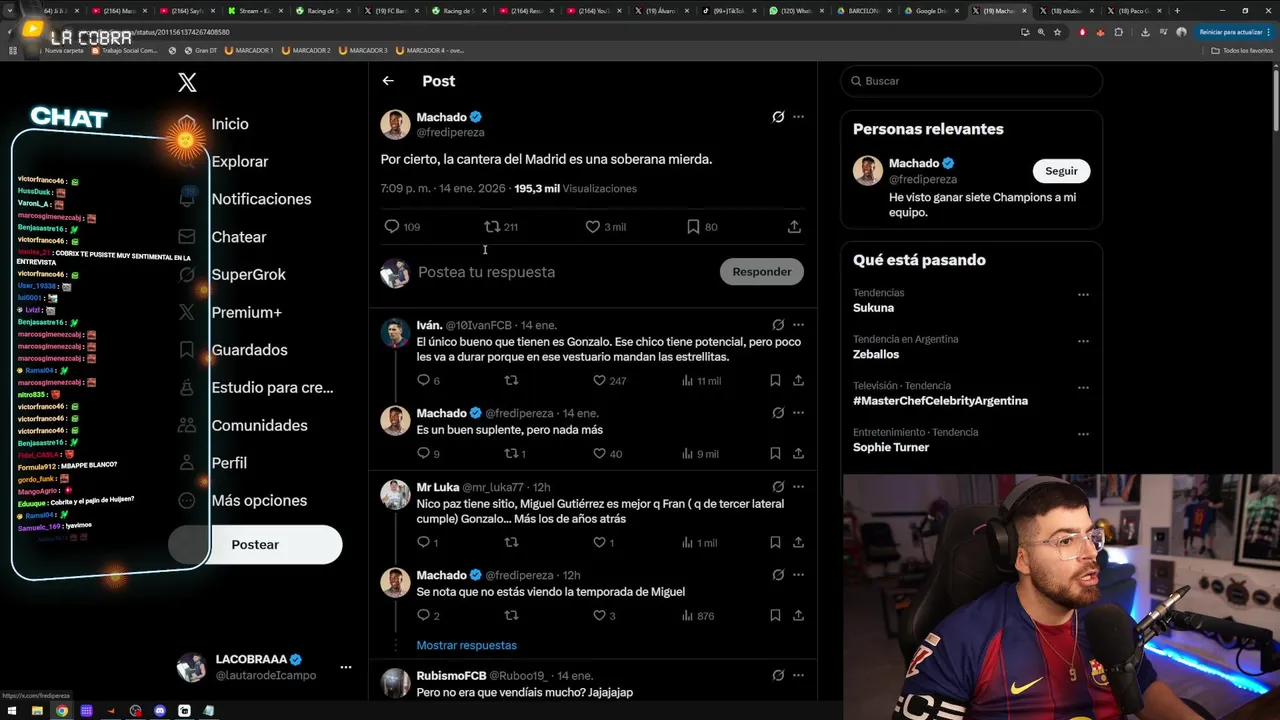The image size is (1280, 720).
Task: Open the Zeballos trend
Action: (x=876, y=354)
